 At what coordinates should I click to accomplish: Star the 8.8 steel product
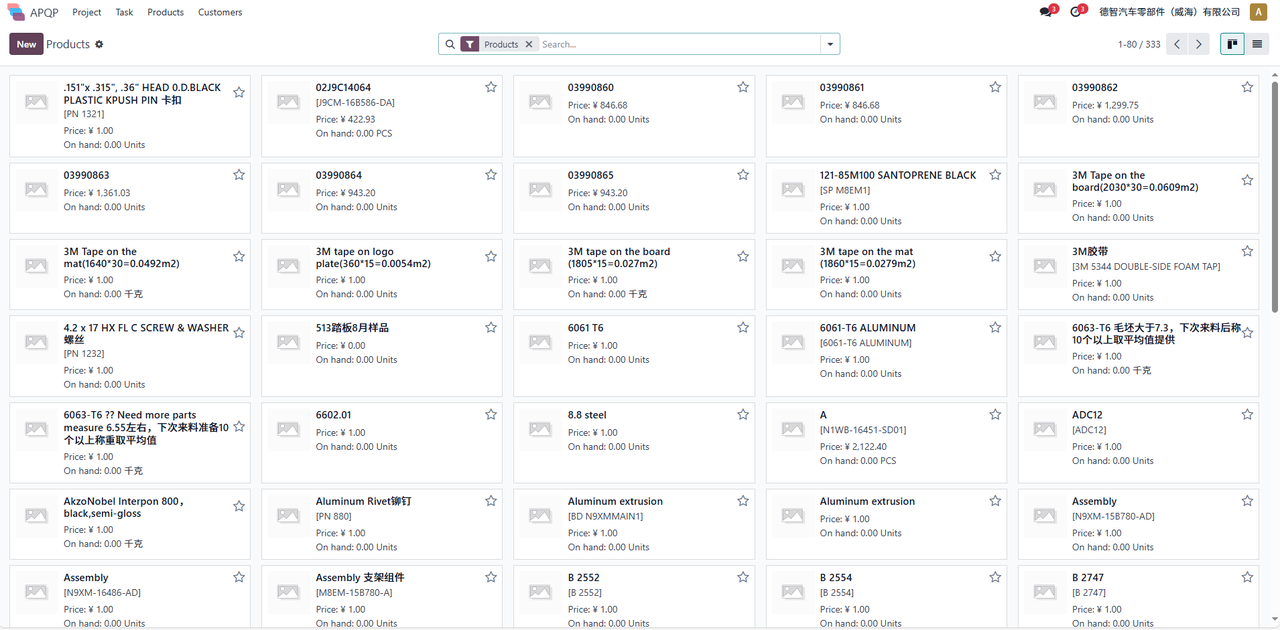743,415
